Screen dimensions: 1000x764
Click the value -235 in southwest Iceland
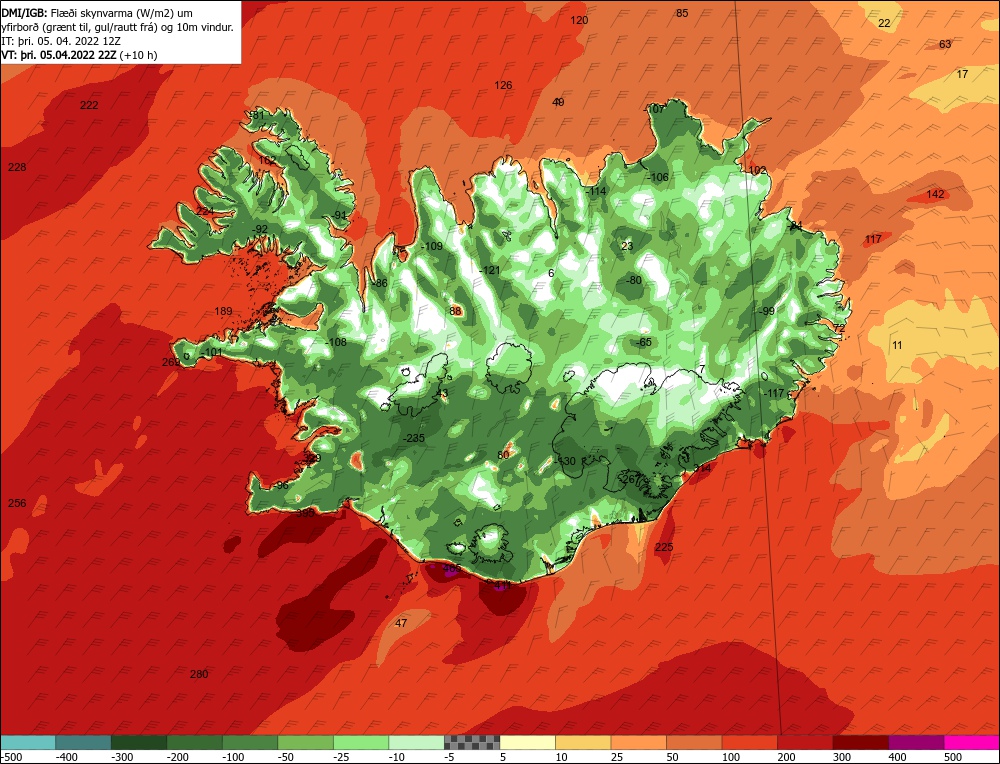414,438
